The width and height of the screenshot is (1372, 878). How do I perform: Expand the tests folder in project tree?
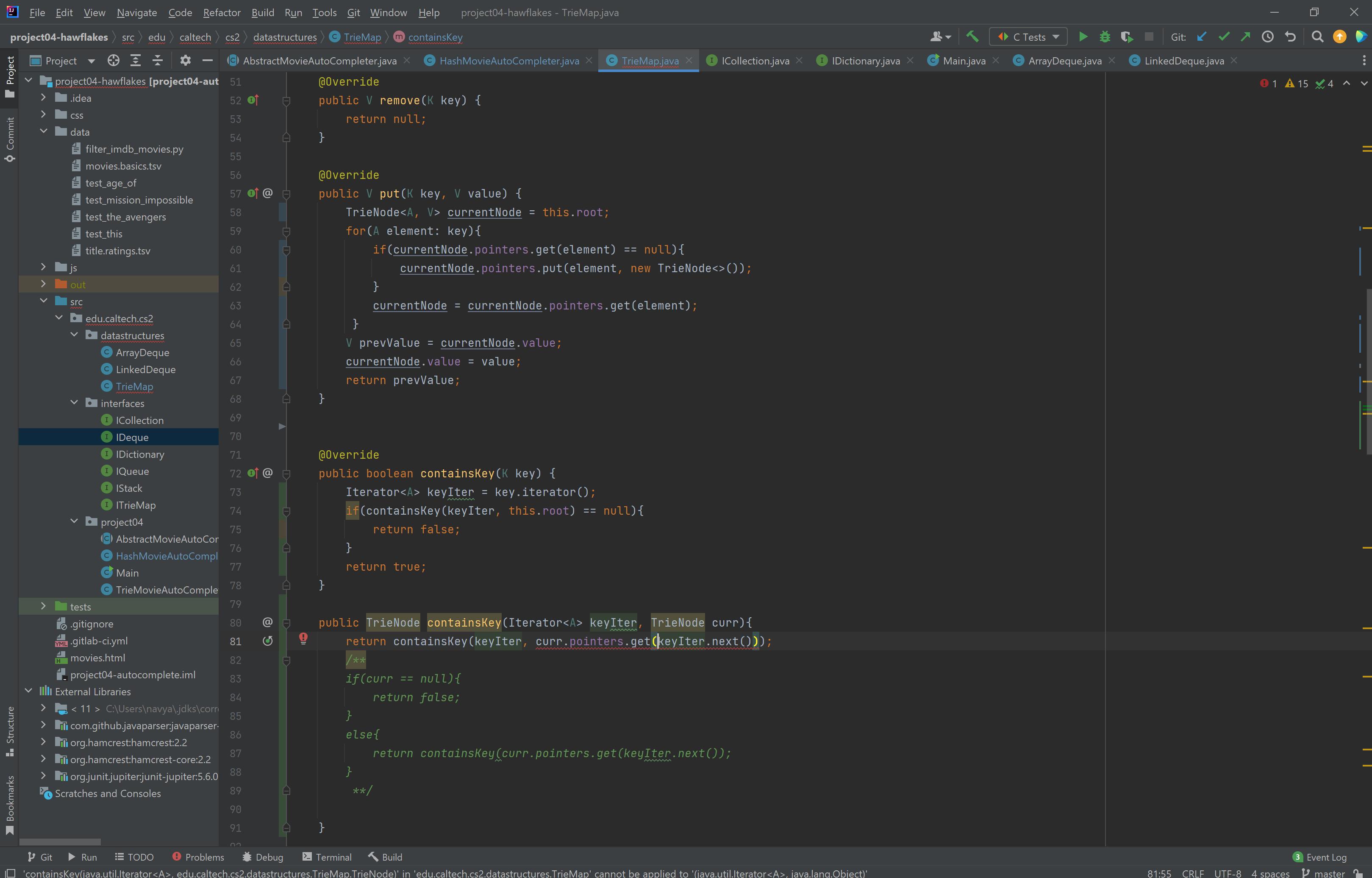click(x=43, y=607)
